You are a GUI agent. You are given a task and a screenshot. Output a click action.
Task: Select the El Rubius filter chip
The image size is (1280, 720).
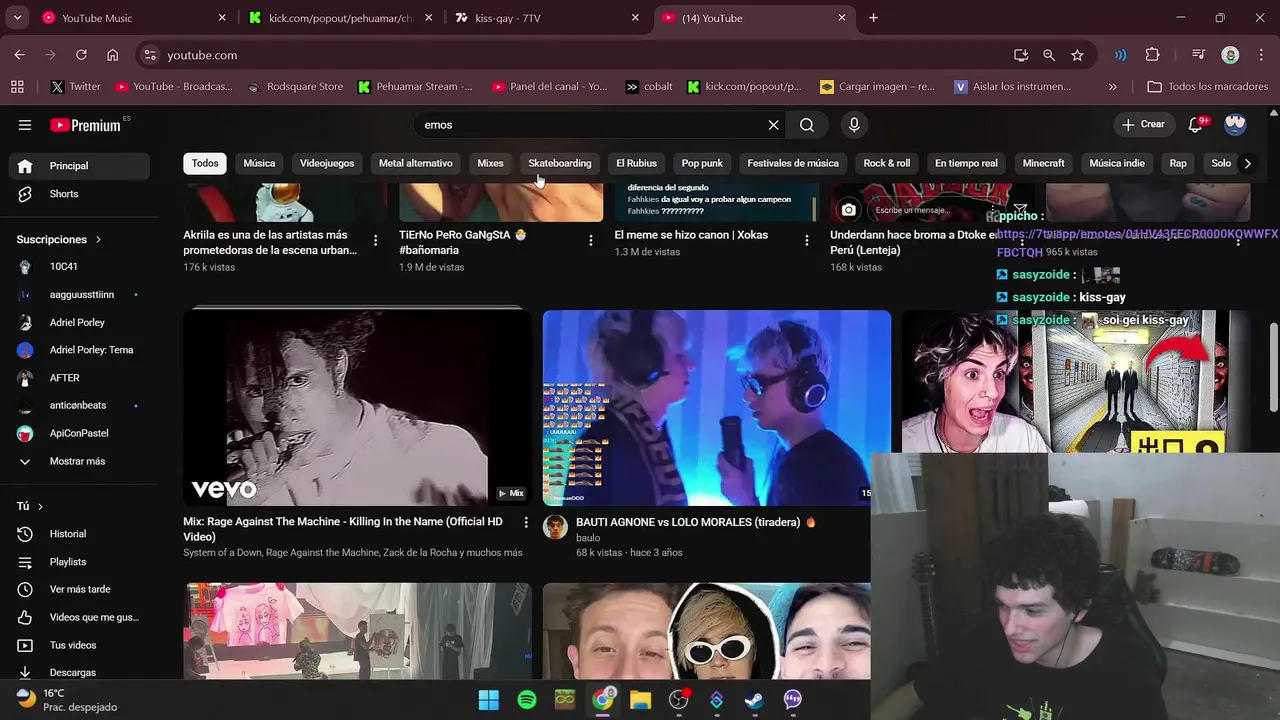(636, 163)
